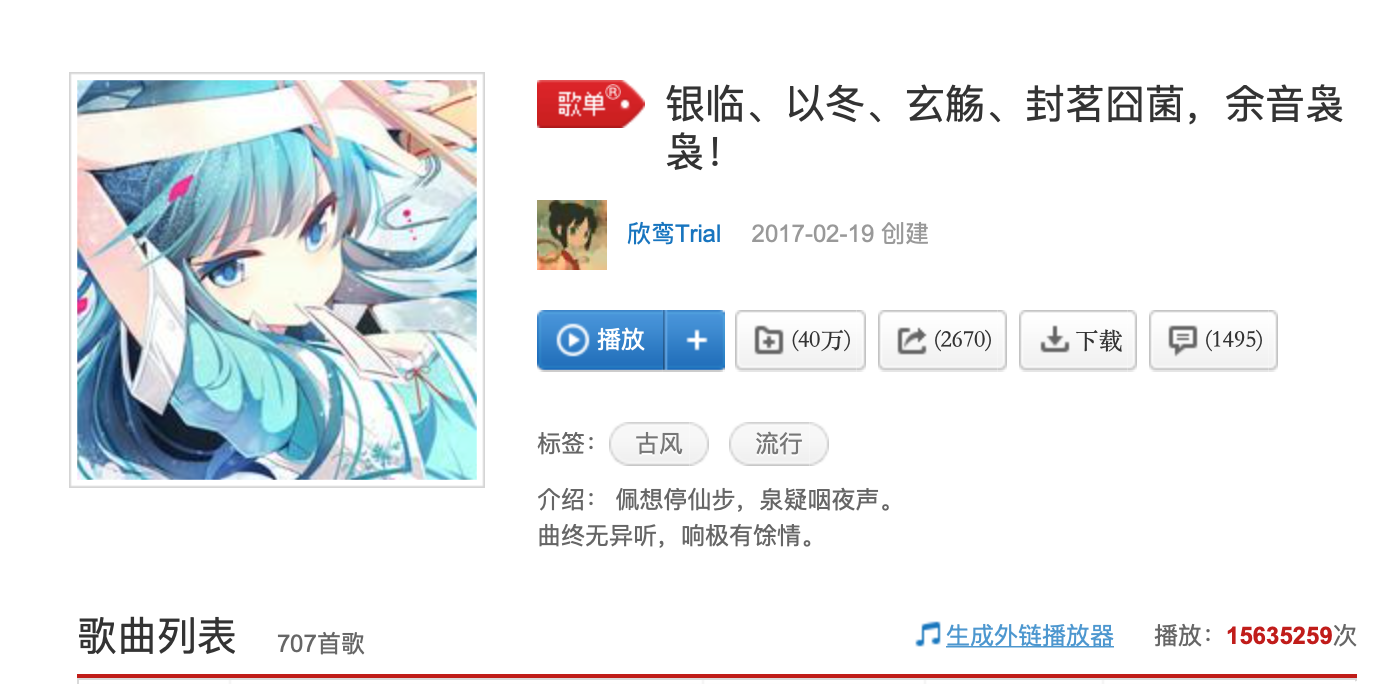Click the 歌曲列表 heading
1378x684 pixels.
[157, 636]
